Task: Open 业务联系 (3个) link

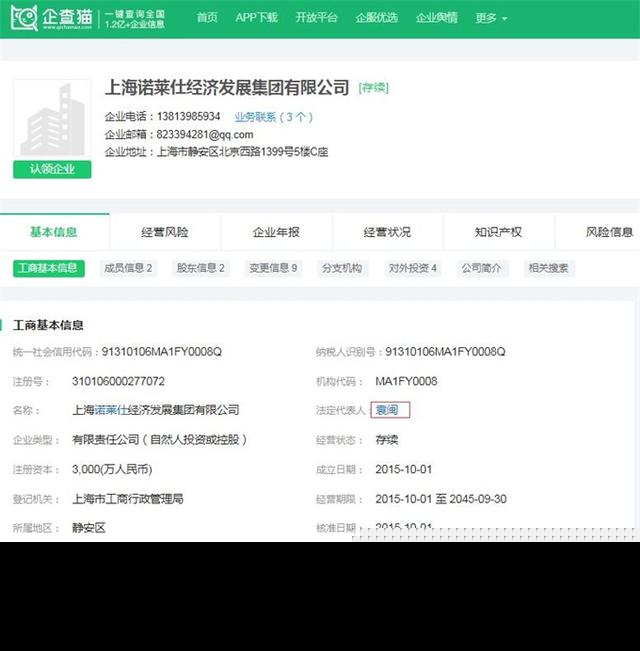Action: click(274, 117)
